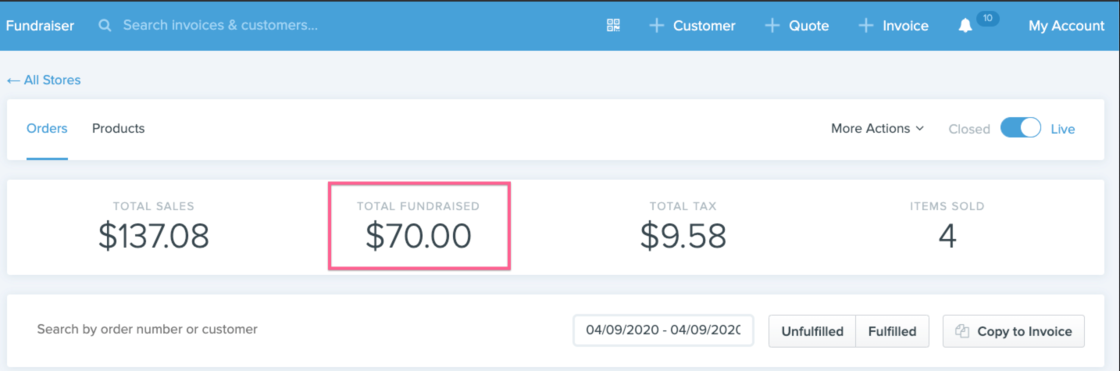Click the Fundraiser store name in header
Viewport: 1120px width, 371px height.
click(41, 26)
